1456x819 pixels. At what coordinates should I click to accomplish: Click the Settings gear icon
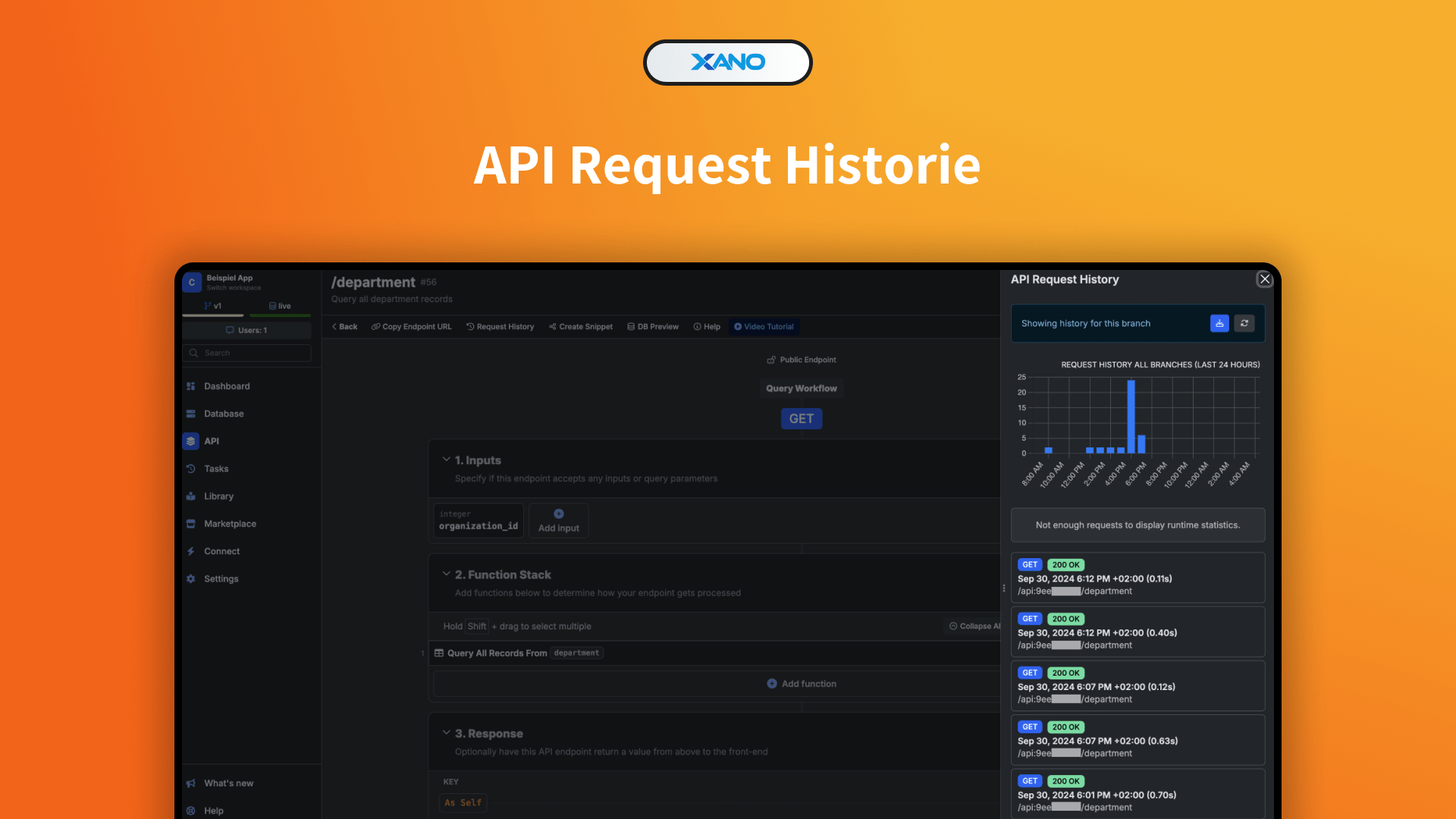[191, 579]
